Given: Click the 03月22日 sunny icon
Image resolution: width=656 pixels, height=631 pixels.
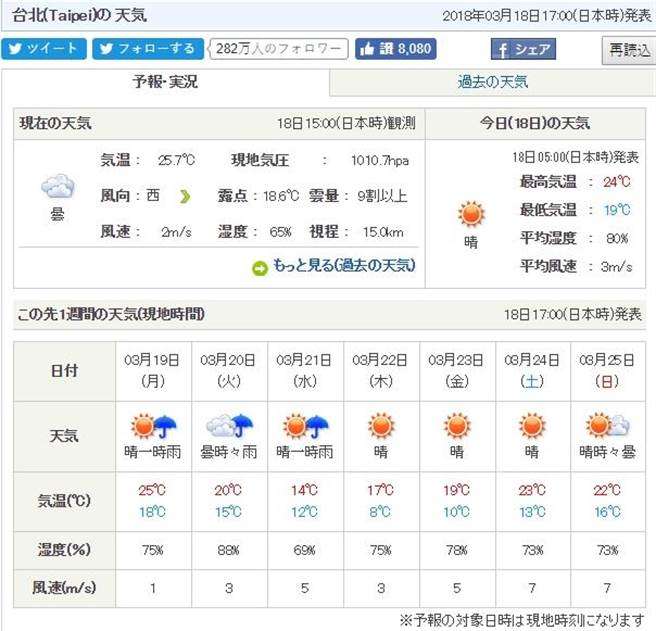Looking at the screenshot, I should click(380, 427).
